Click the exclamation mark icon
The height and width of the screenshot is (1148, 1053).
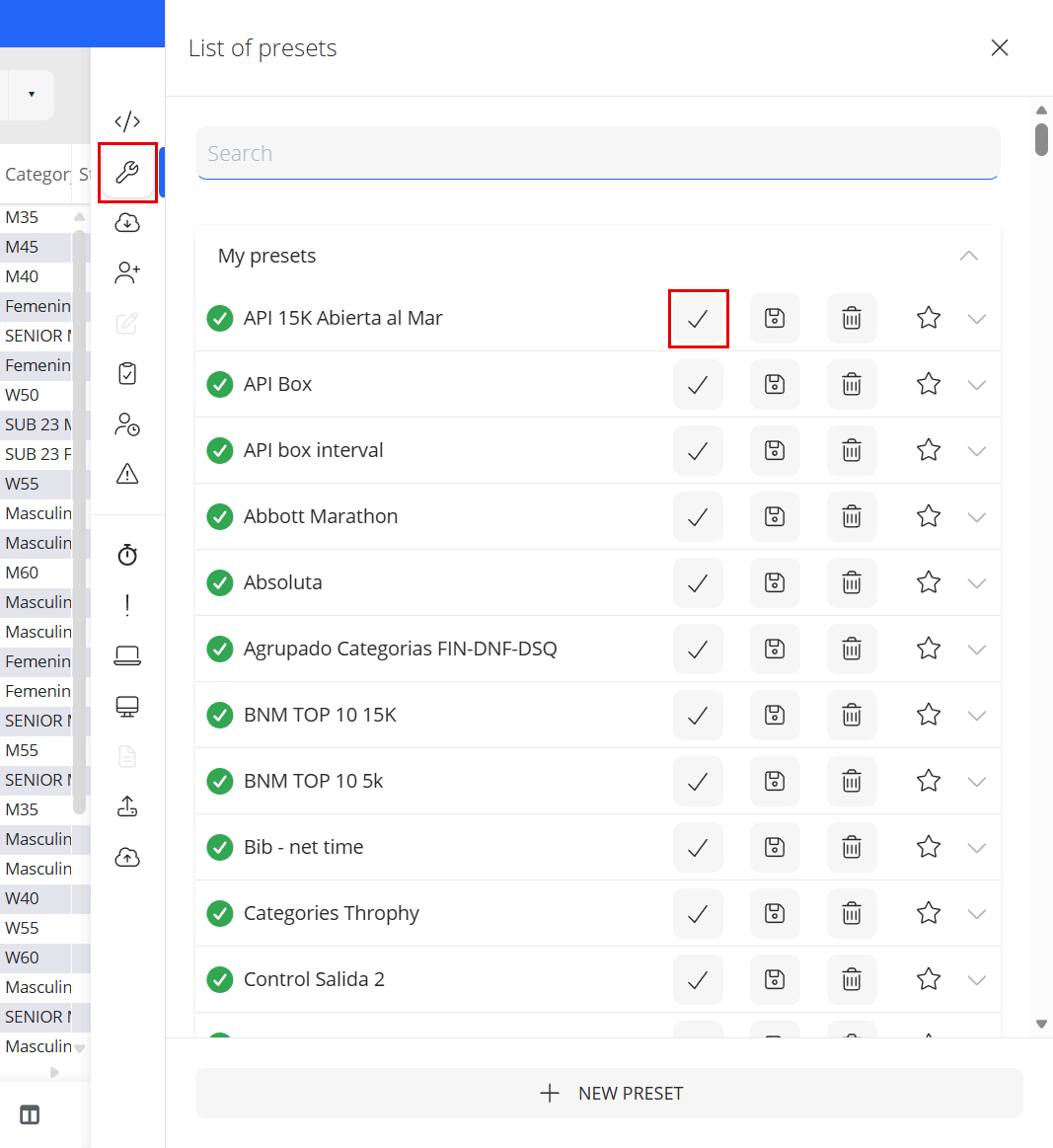[127, 605]
